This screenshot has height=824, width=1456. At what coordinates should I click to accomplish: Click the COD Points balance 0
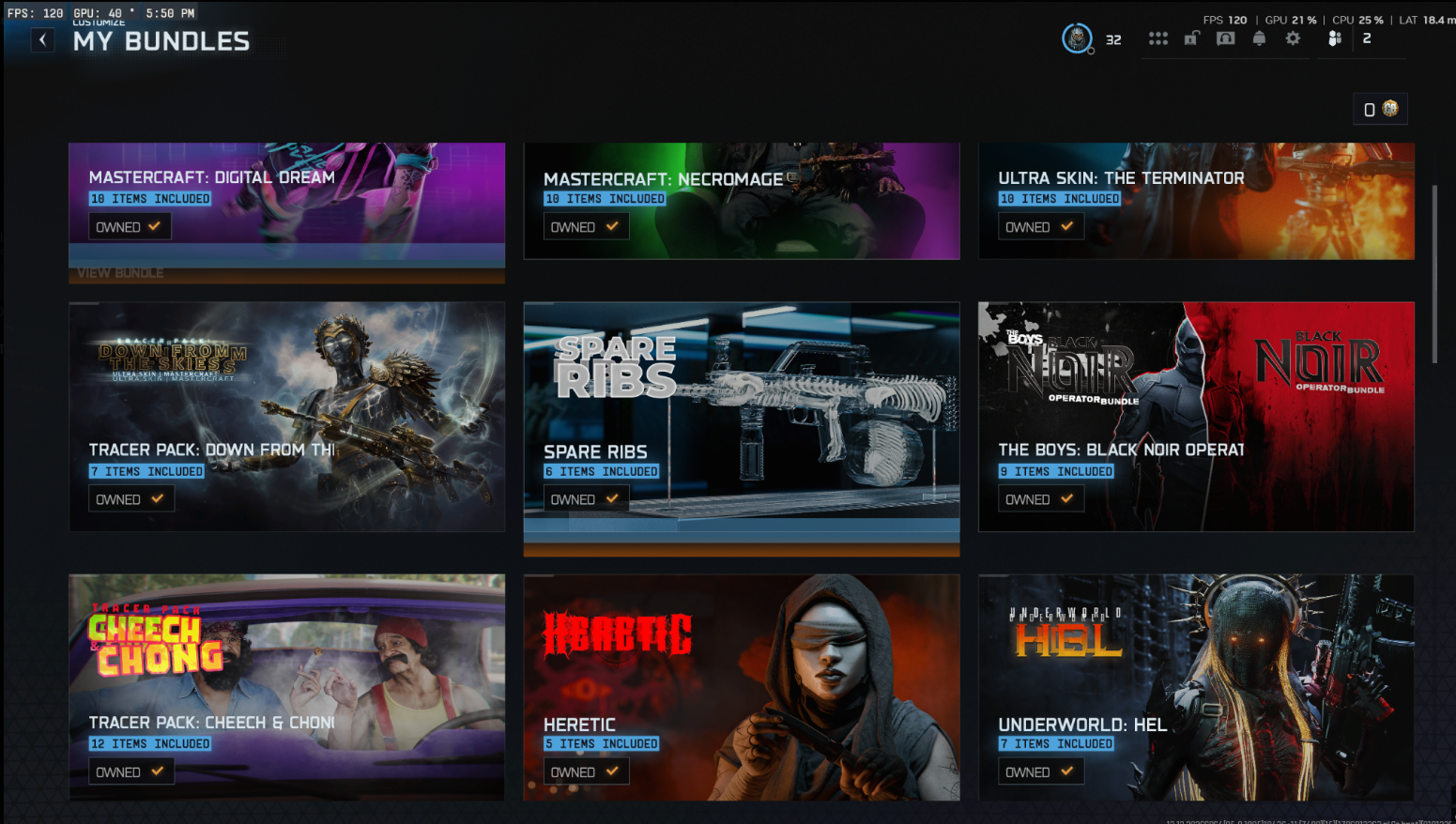(1370, 110)
